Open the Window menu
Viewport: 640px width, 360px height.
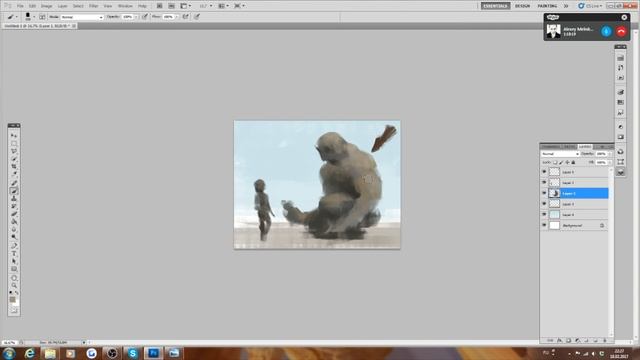[125, 6]
